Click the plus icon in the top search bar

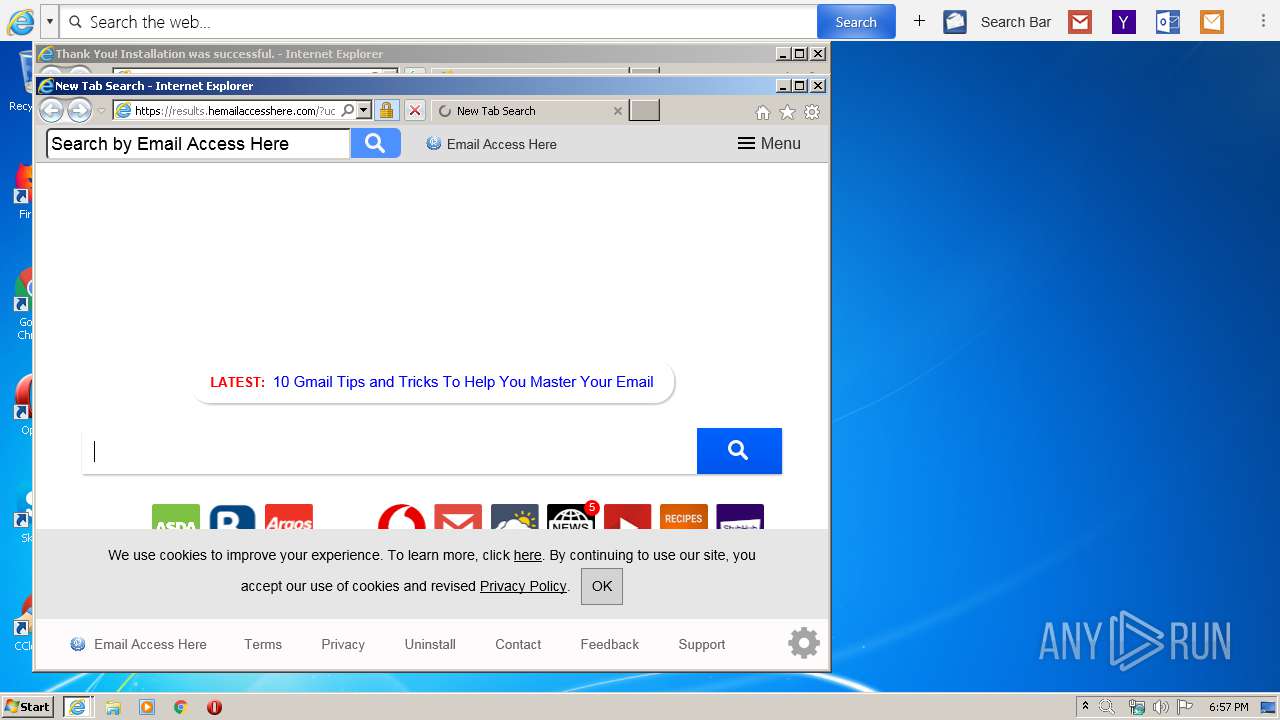pos(919,21)
